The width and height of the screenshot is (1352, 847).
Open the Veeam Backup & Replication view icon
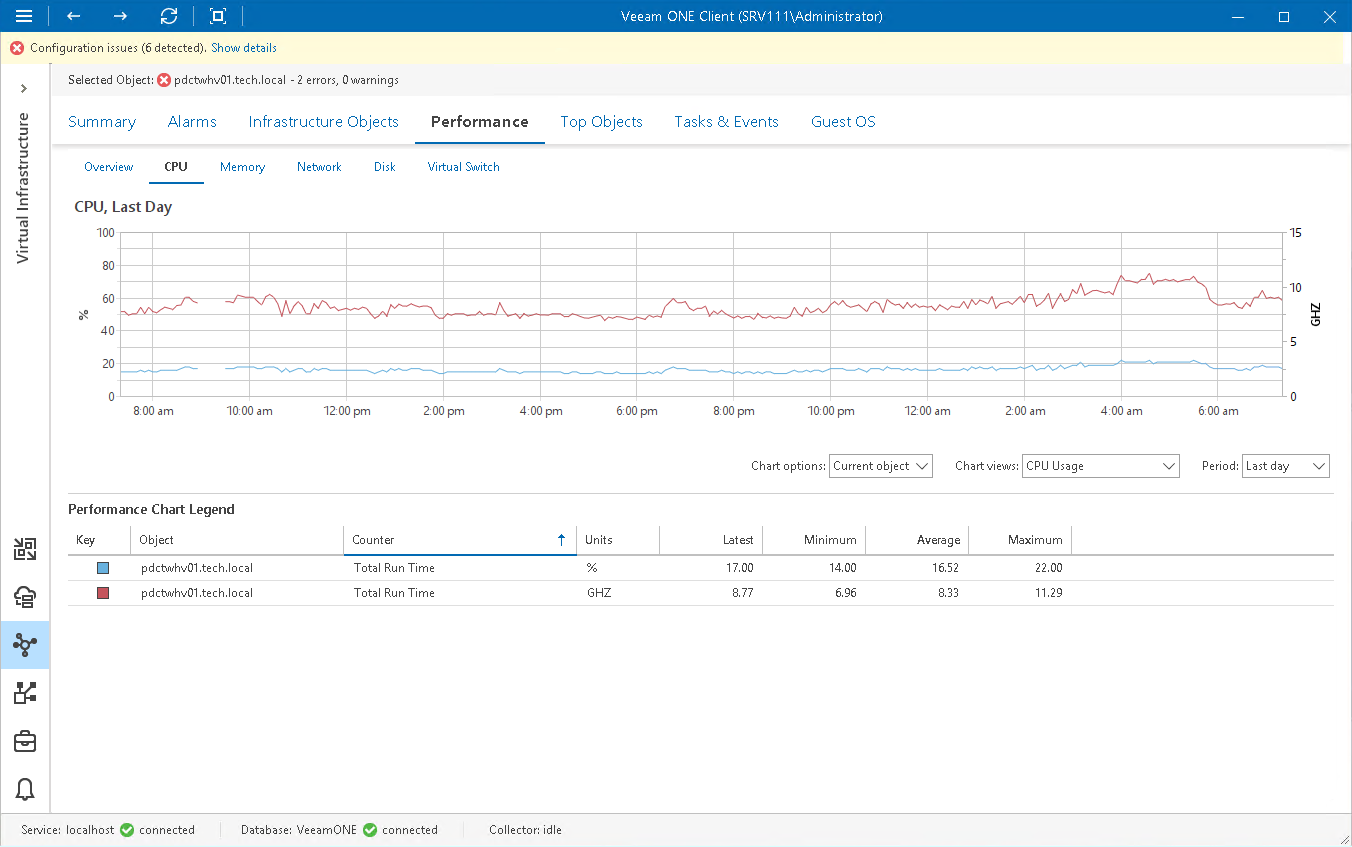(25, 549)
